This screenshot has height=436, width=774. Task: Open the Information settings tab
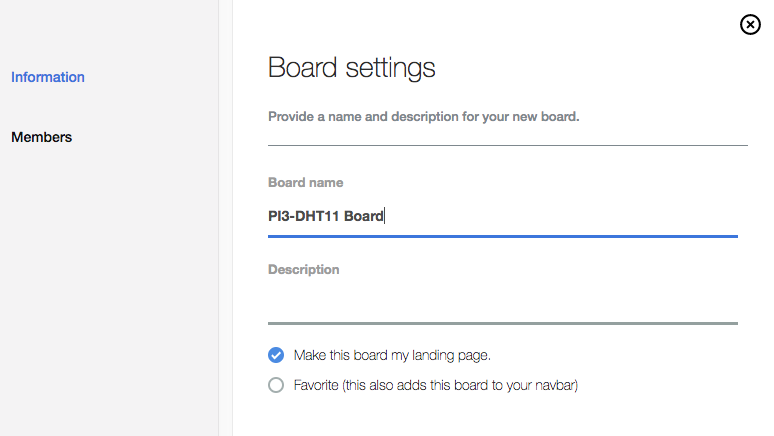click(48, 77)
